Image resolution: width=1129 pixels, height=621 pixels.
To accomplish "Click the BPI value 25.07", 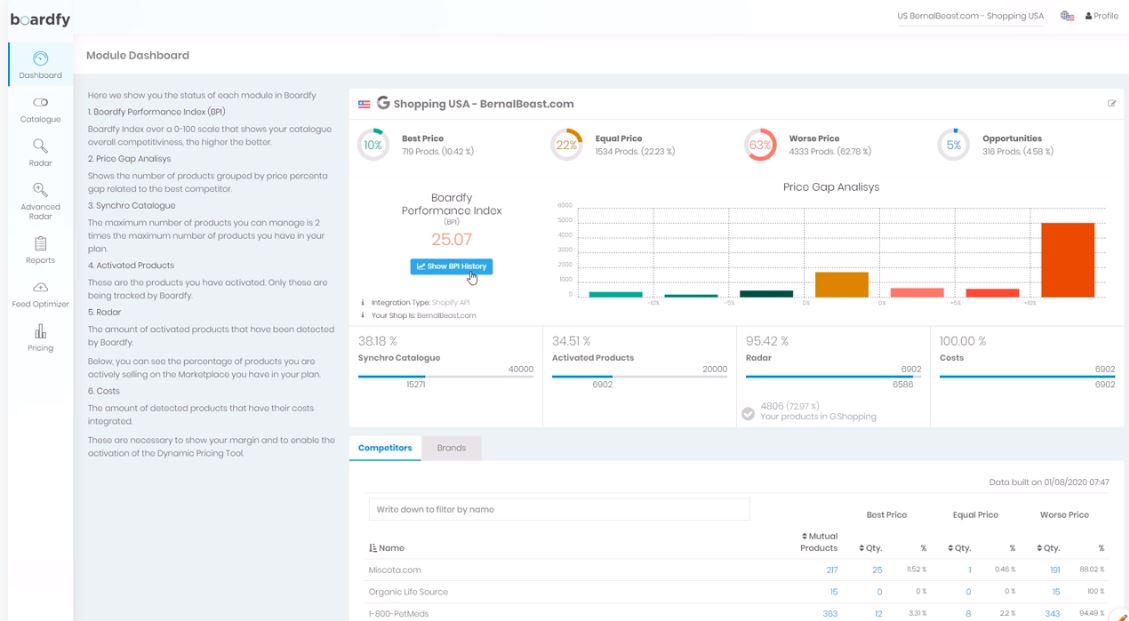I will click(451, 239).
